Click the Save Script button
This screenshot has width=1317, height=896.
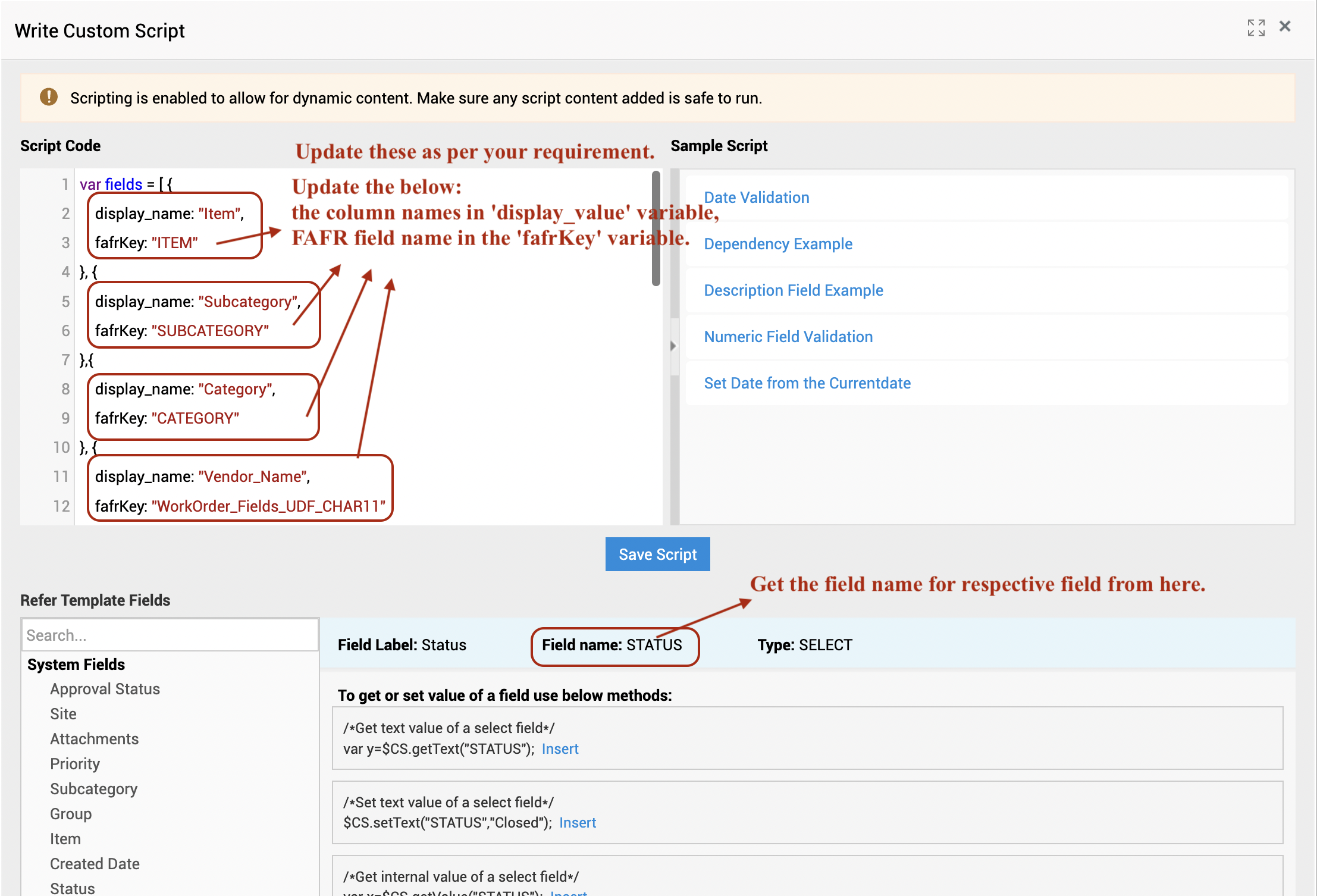pyautogui.click(x=657, y=554)
